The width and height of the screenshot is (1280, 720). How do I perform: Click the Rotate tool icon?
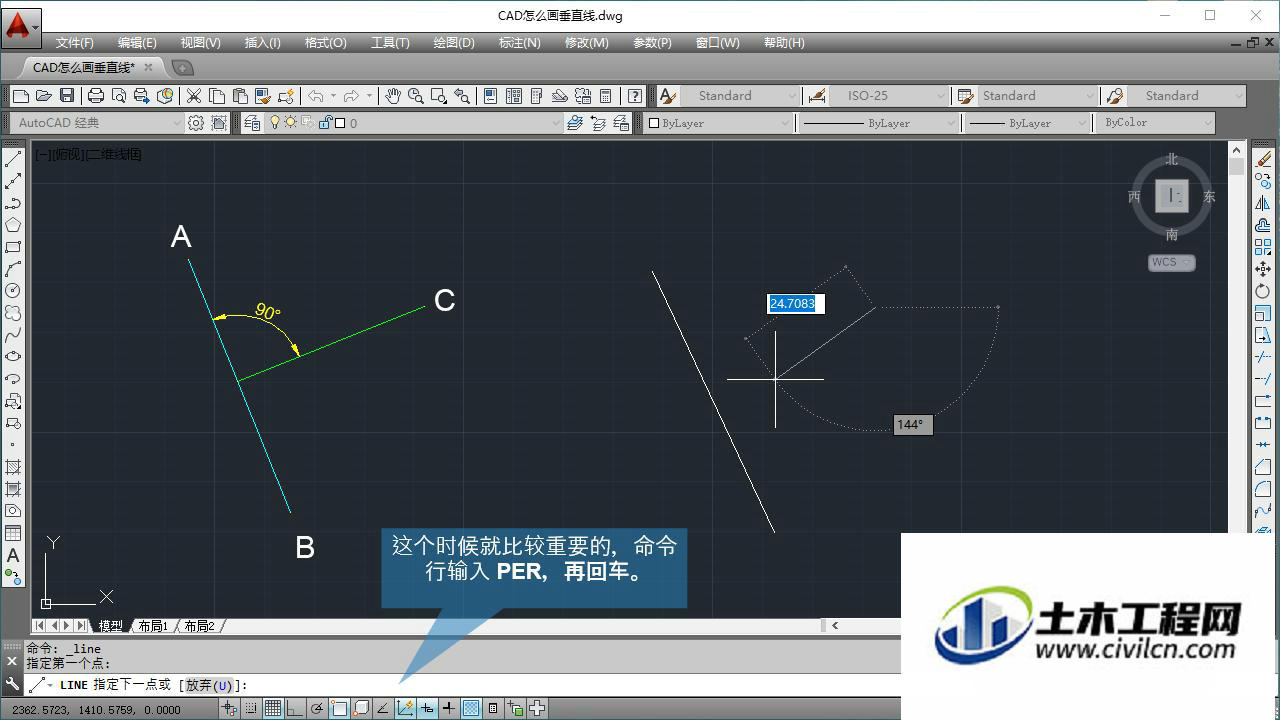(1263, 291)
